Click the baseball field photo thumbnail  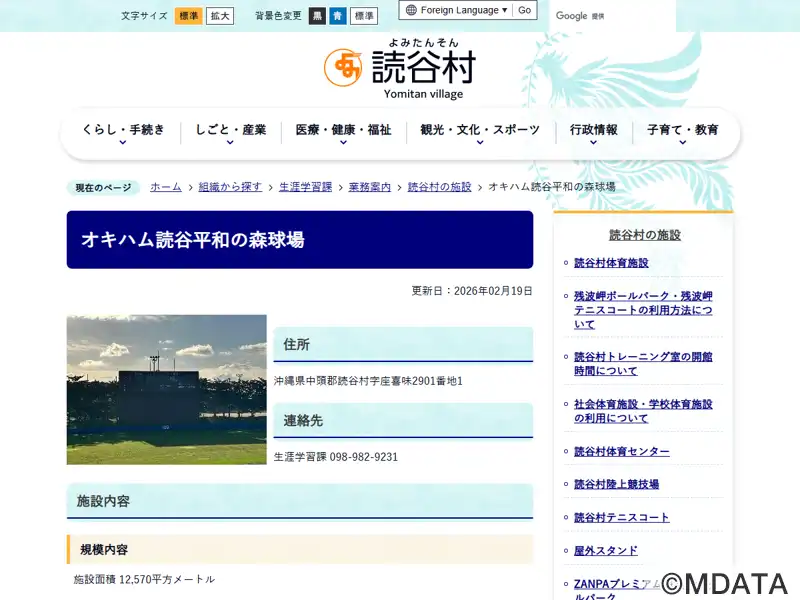(x=167, y=389)
